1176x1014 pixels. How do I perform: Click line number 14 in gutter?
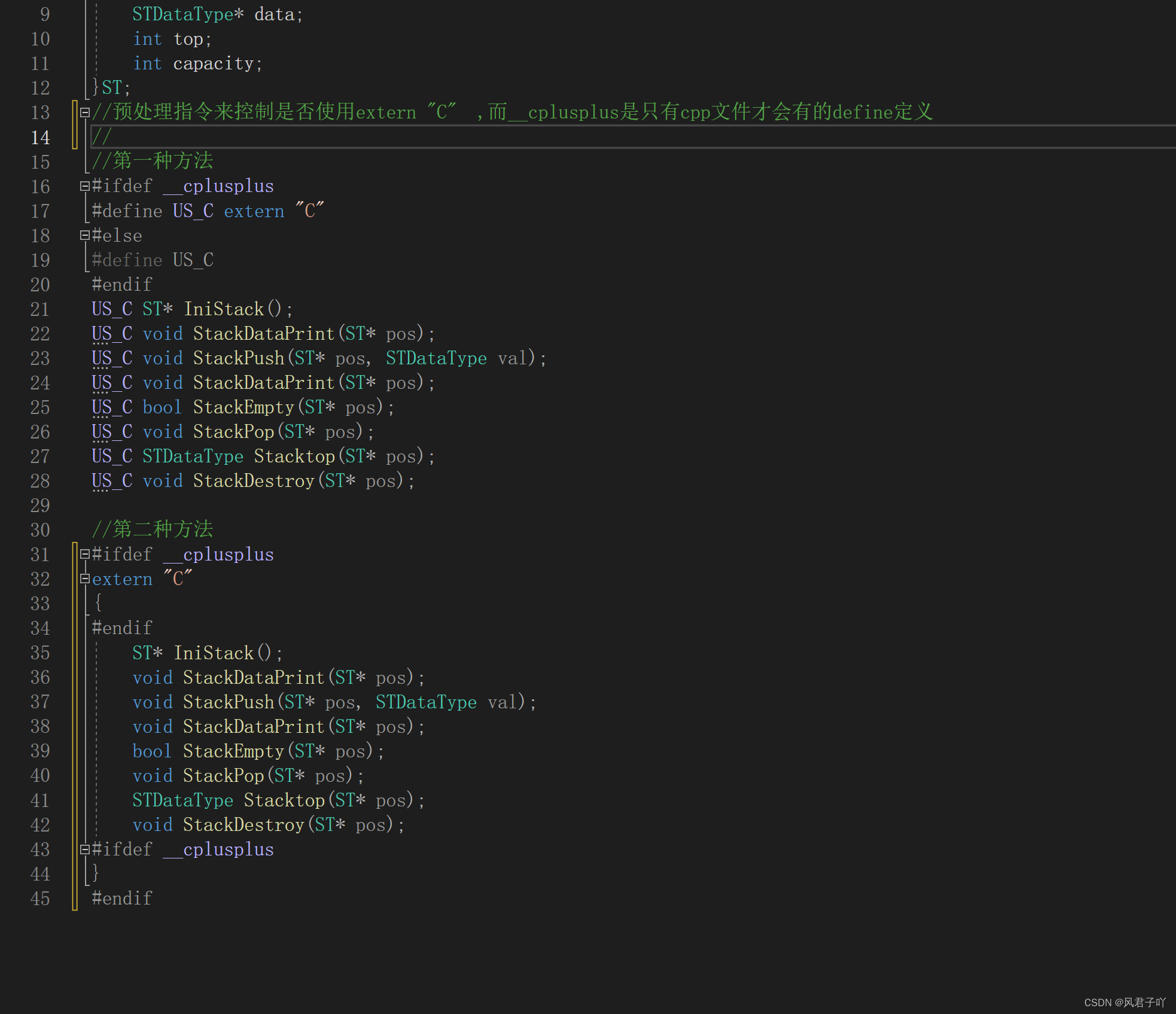point(40,138)
